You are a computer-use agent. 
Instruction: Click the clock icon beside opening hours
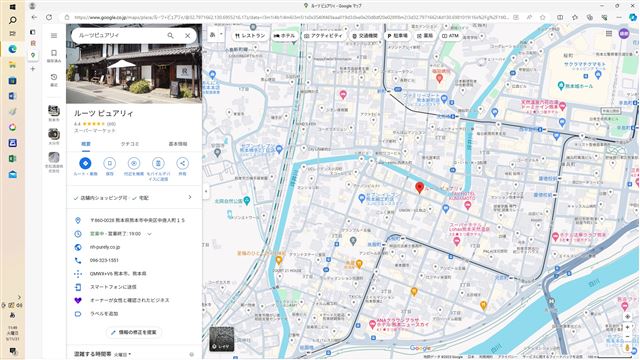click(x=78, y=234)
